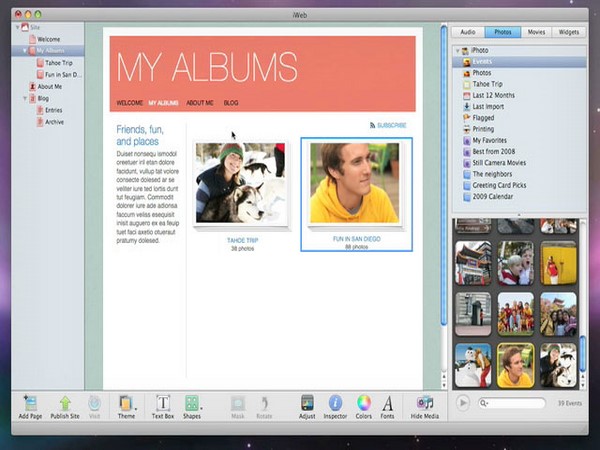Screen dimensions: 600x450
Task: Collapse the iPhoto library disclosure triangle
Action: [457, 50]
